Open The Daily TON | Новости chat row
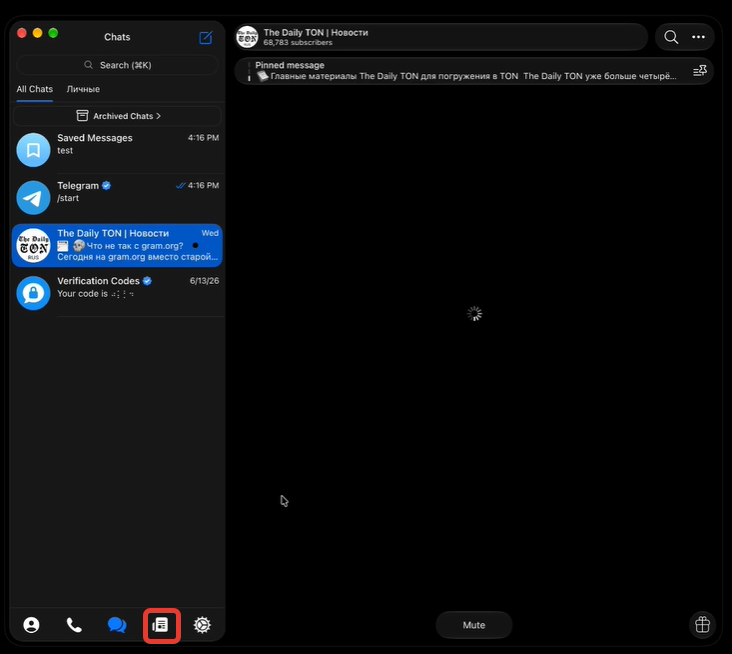732x654 pixels. 117,245
